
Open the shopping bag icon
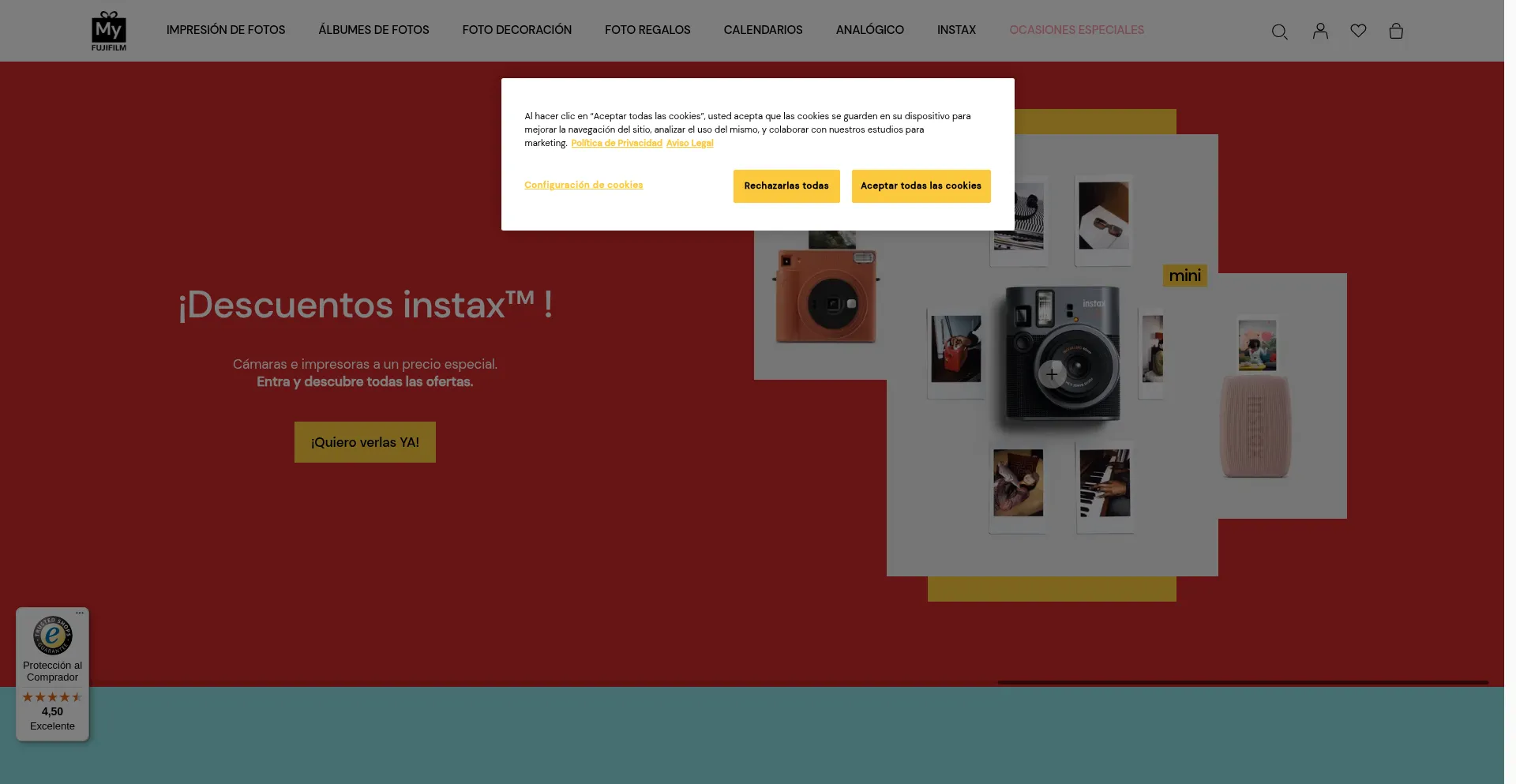(1396, 31)
